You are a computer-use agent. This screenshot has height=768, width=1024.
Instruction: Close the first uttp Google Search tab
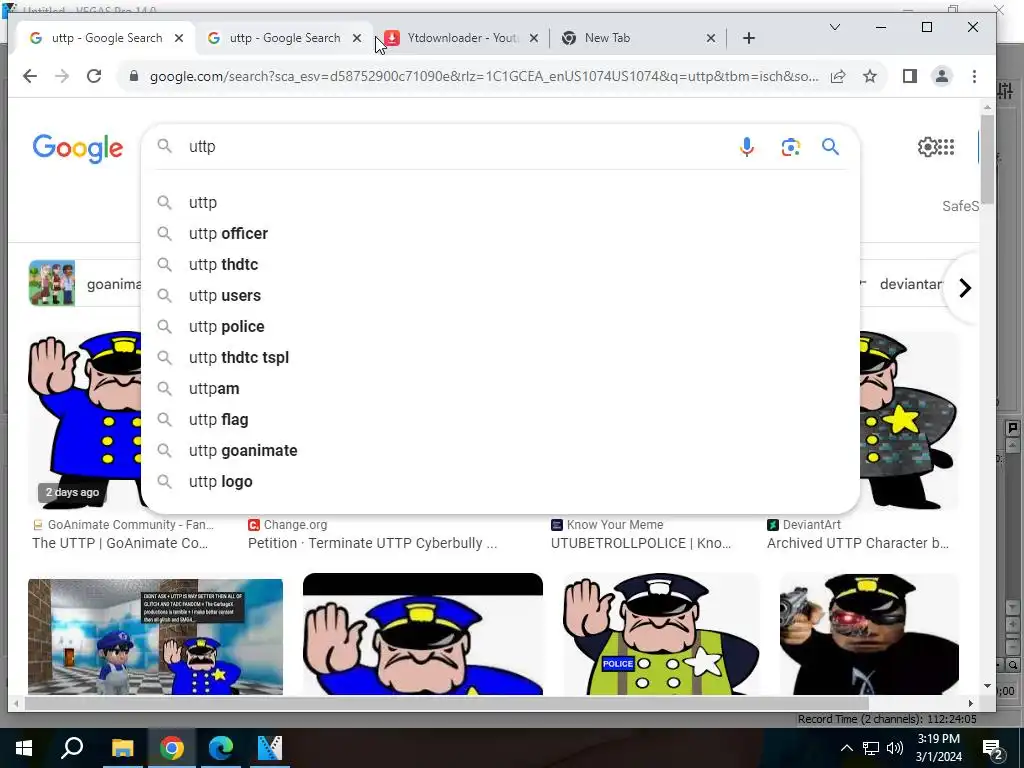pos(179,39)
